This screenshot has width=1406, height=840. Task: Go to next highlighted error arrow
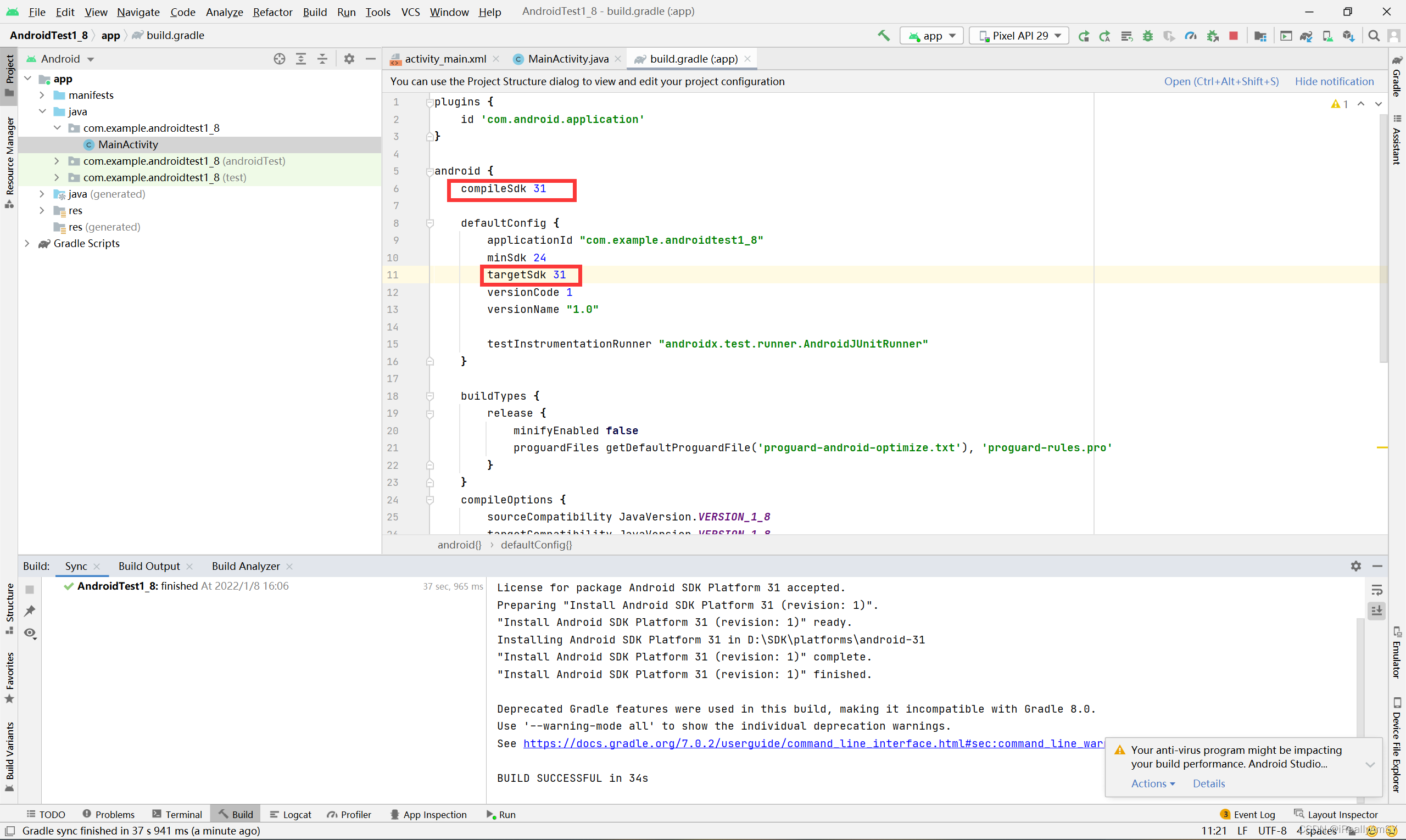[1378, 104]
